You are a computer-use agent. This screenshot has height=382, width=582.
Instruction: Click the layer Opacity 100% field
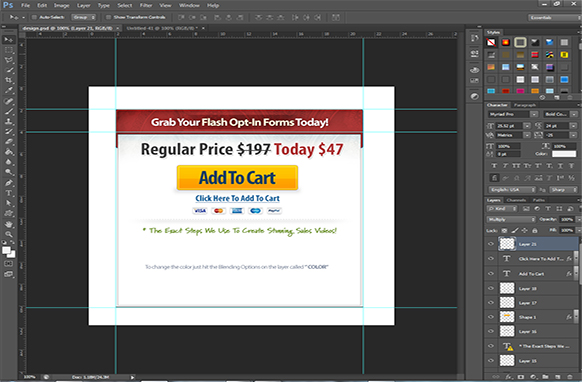tap(567, 219)
